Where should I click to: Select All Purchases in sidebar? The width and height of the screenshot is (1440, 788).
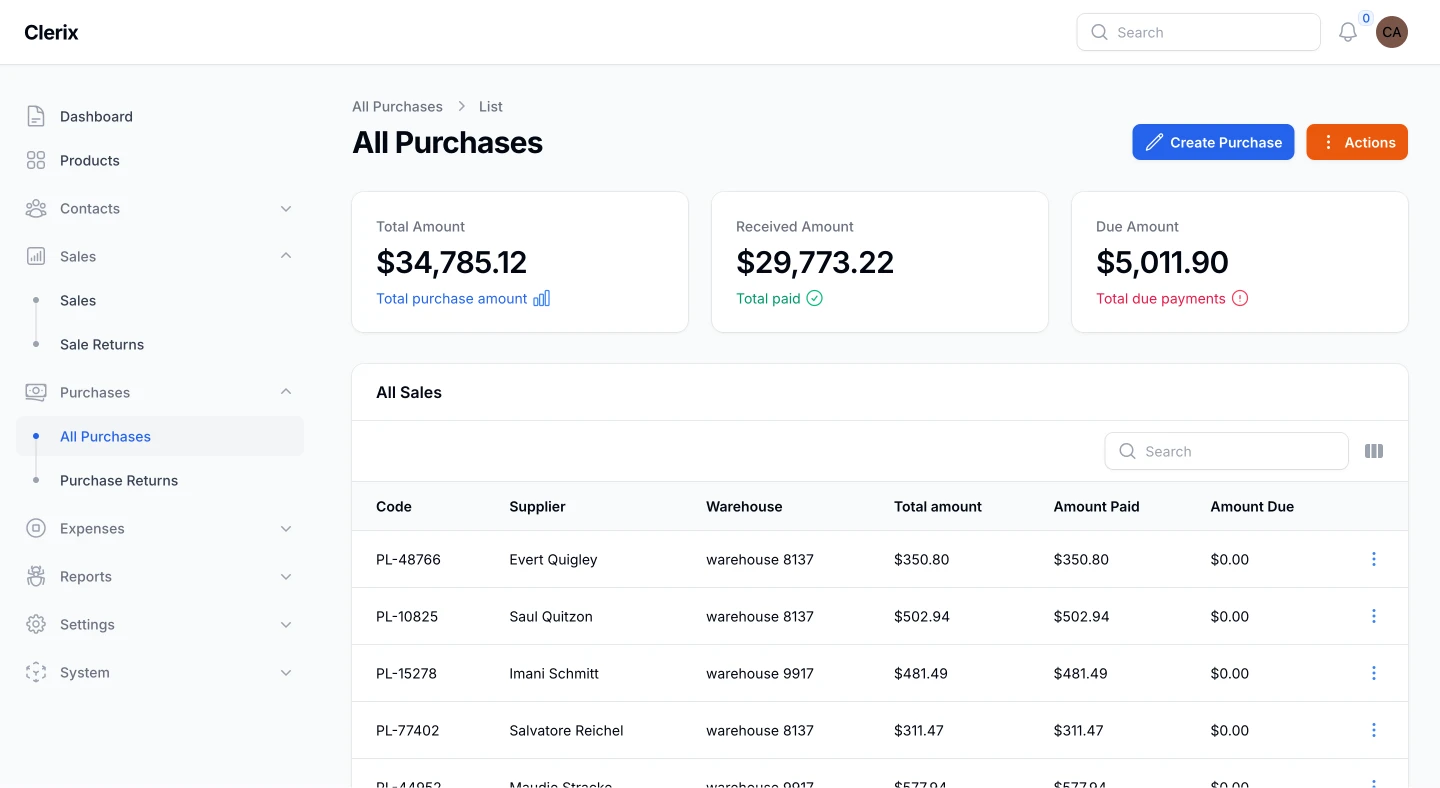[160, 436]
